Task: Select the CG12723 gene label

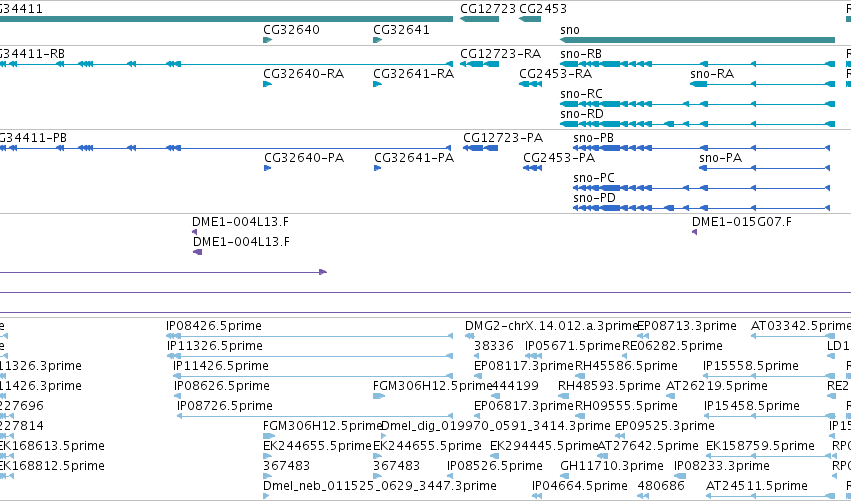Action: point(488,9)
